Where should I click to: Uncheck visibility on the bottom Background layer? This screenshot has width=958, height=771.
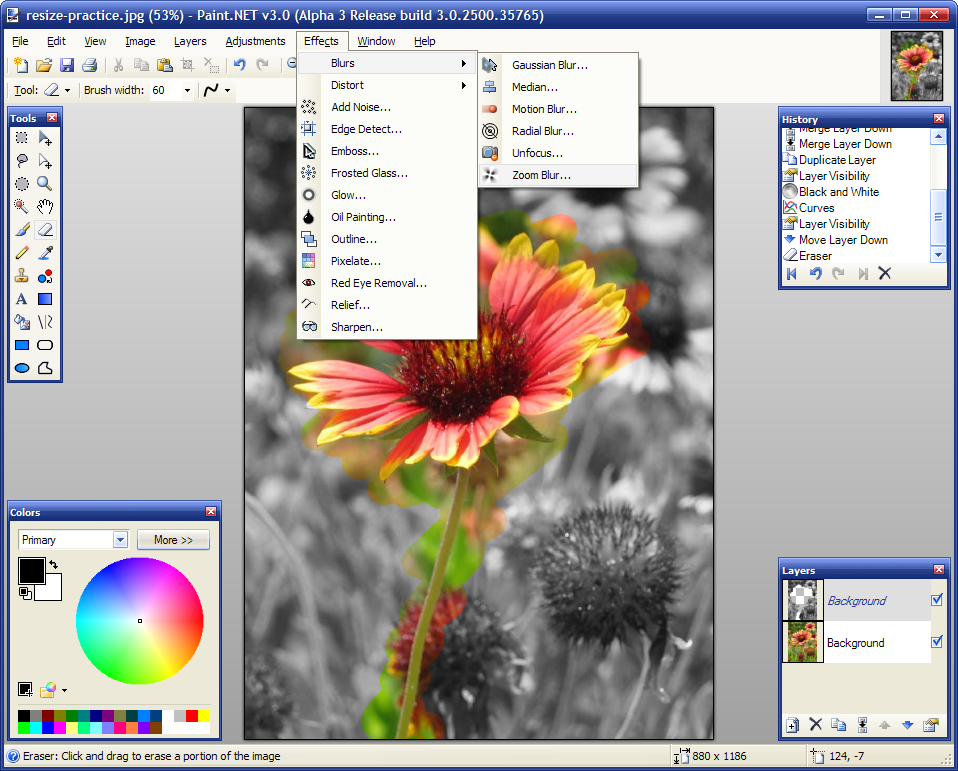(937, 642)
